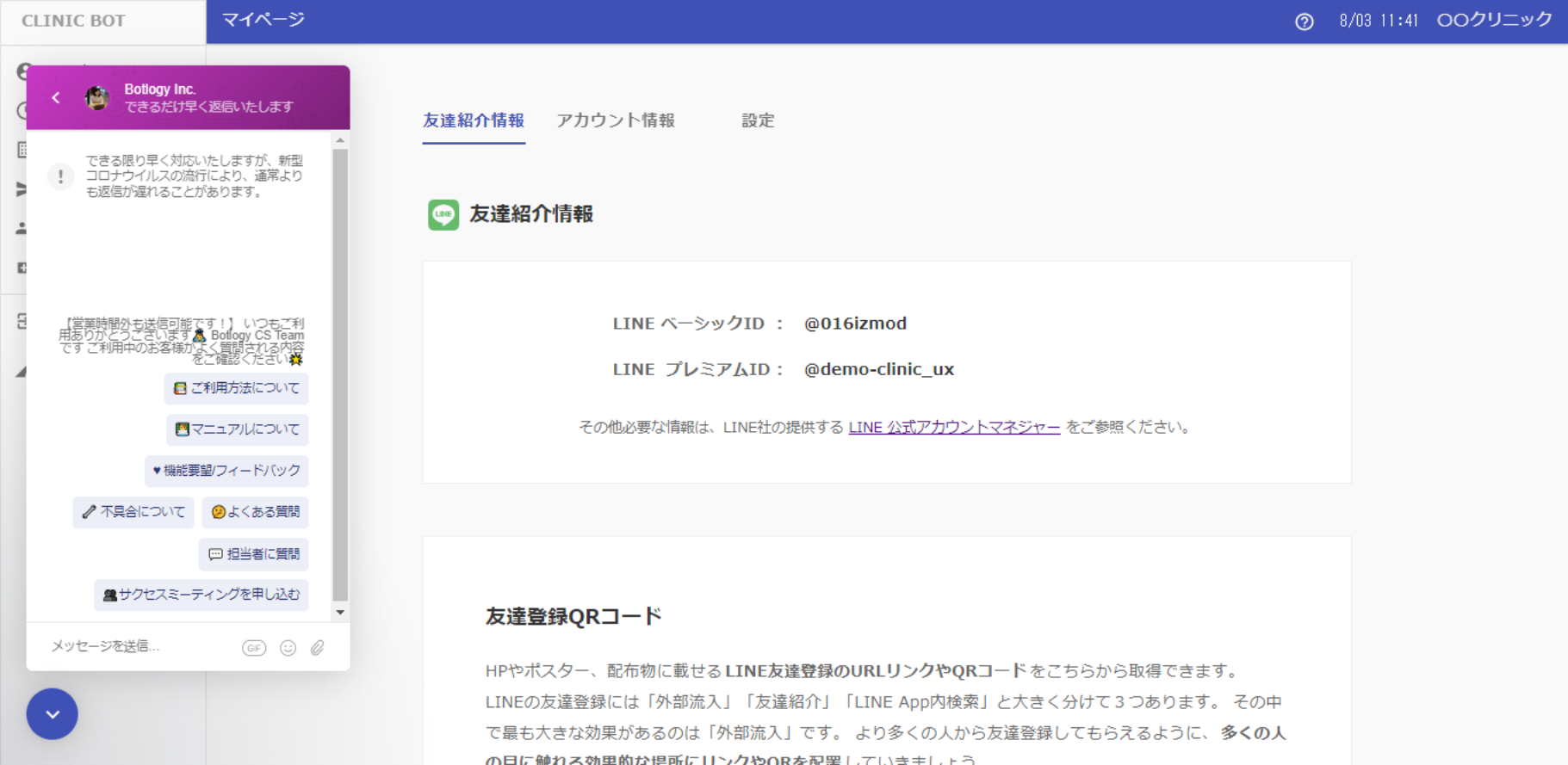Click the LINE basic ID @016izmod
The image size is (1568, 765).
pos(855,324)
